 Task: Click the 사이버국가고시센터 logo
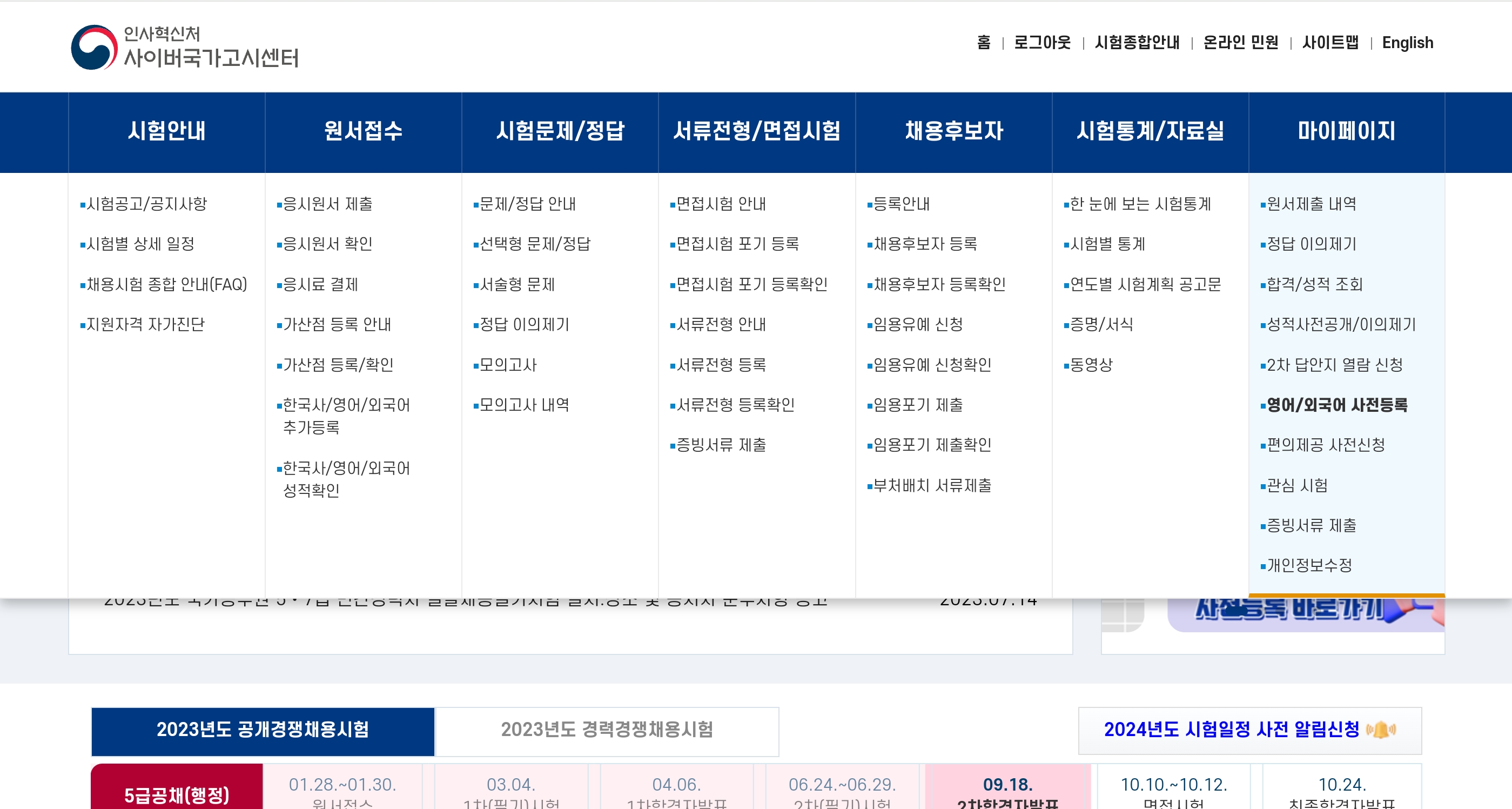pos(184,47)
